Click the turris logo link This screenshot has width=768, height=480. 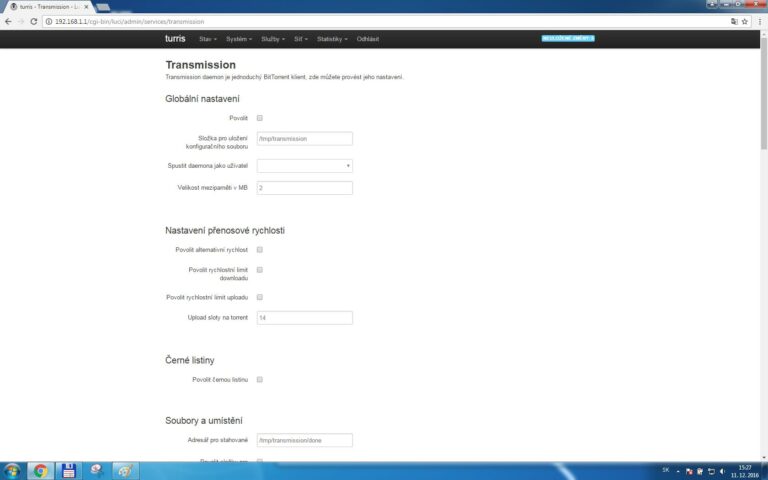coord(175,39)
